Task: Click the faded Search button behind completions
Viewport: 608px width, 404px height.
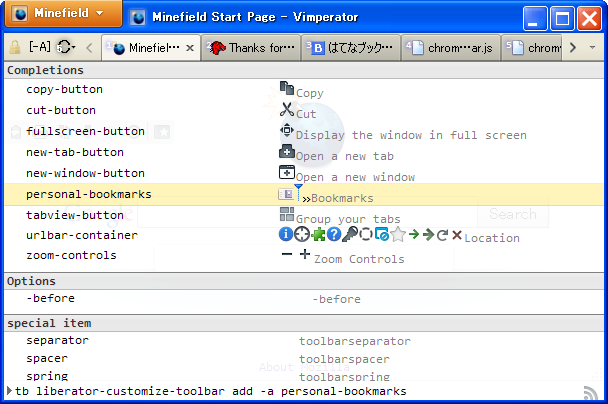Action: click(x=513, y=214)
